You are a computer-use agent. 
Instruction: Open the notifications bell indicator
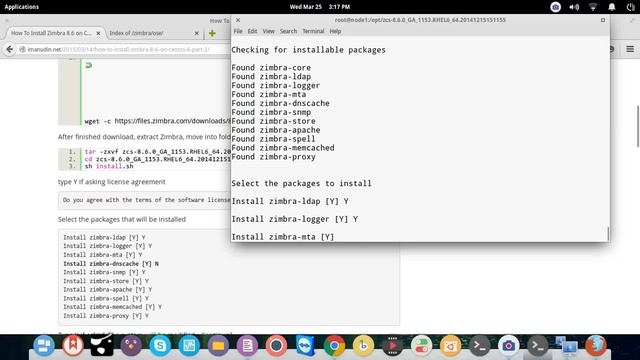[x=611, y=7]
